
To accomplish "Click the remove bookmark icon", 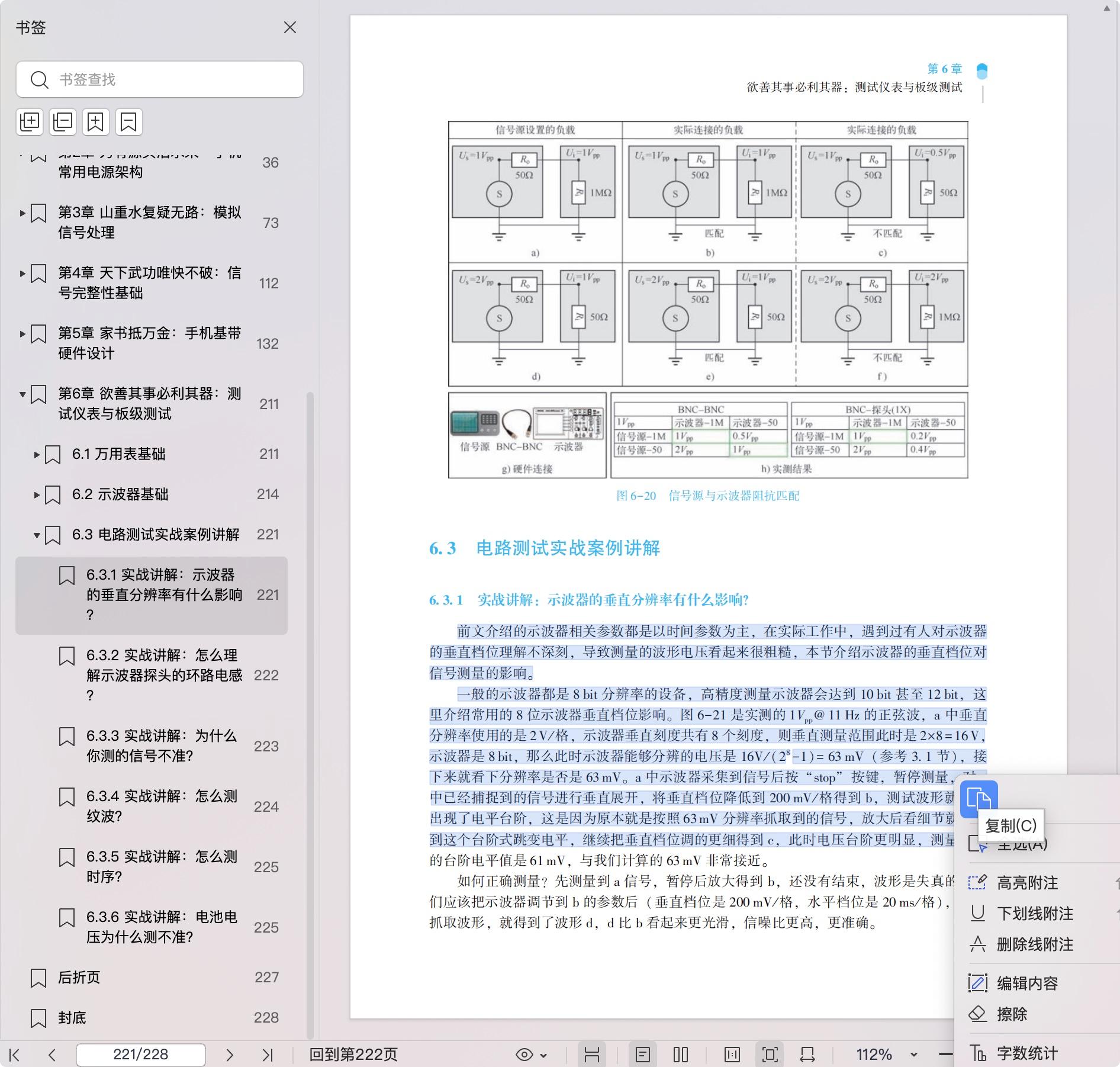I will 128,122.
